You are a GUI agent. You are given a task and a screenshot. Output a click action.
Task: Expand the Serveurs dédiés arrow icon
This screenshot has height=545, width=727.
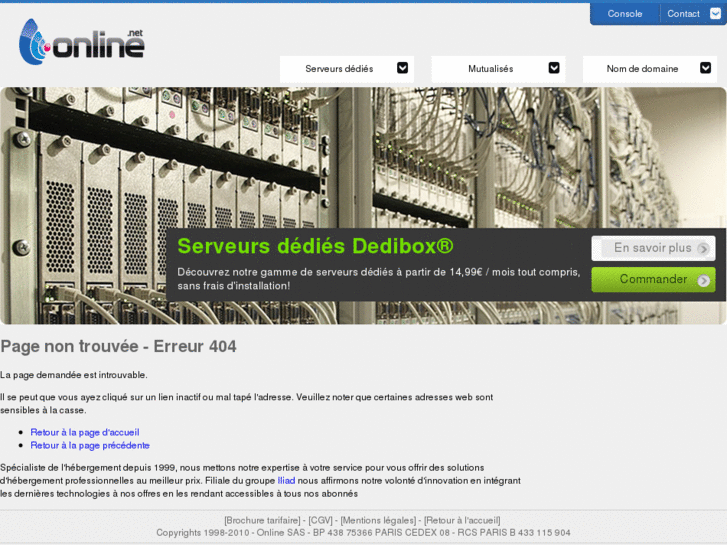click(x=402, y=68)
